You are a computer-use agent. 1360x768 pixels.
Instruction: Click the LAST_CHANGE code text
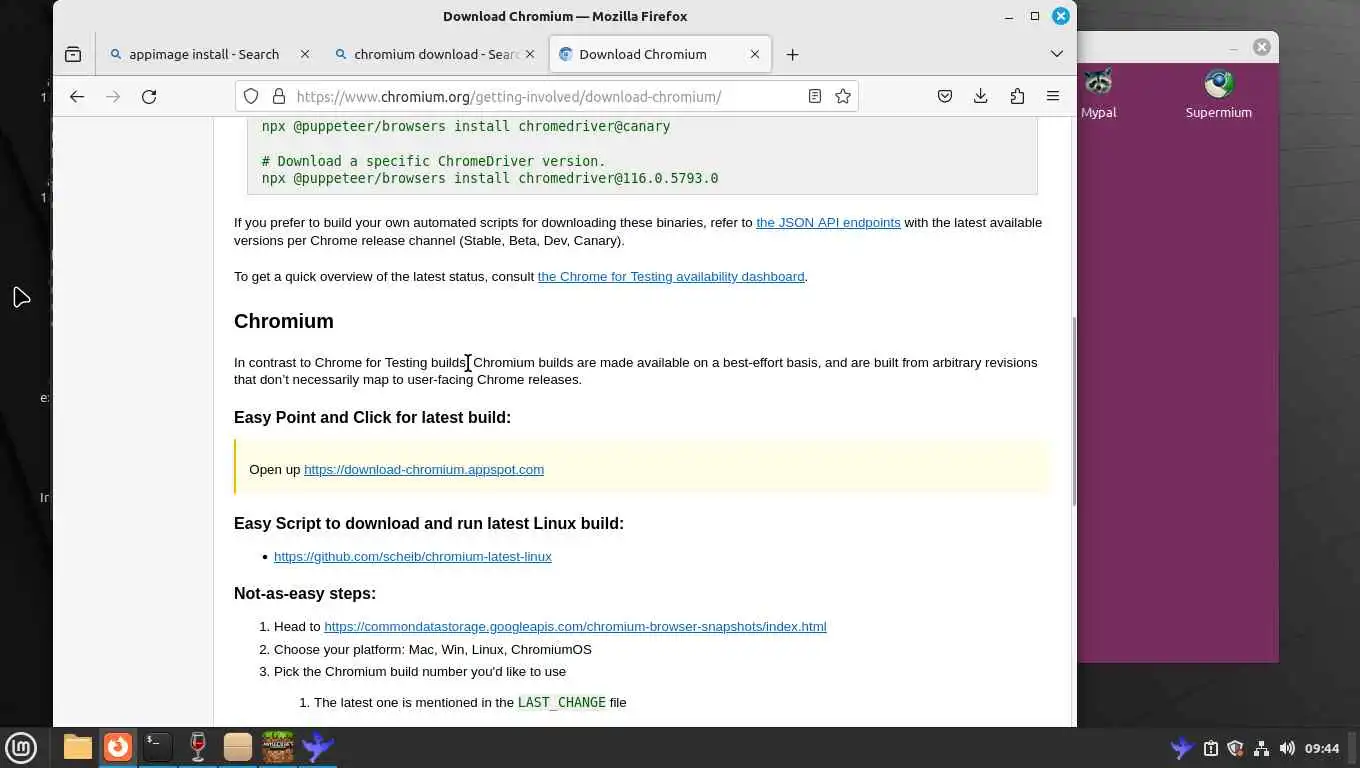[x=562, y=702]
